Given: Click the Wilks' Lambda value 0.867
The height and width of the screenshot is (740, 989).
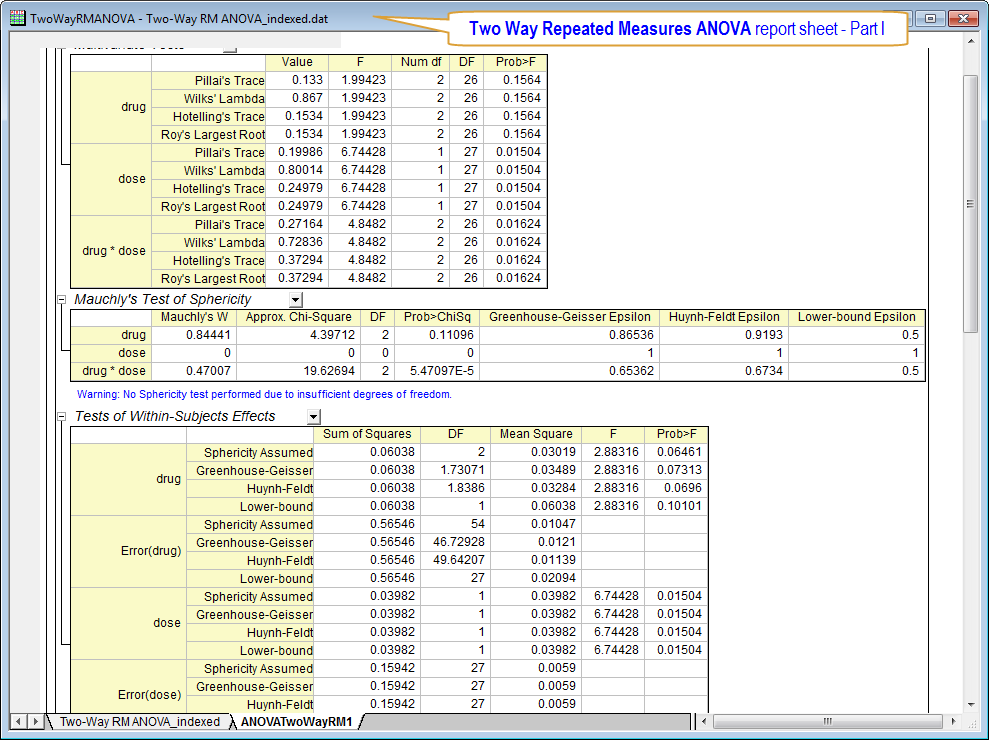Looking at the screenshot, I should point(307,98).
